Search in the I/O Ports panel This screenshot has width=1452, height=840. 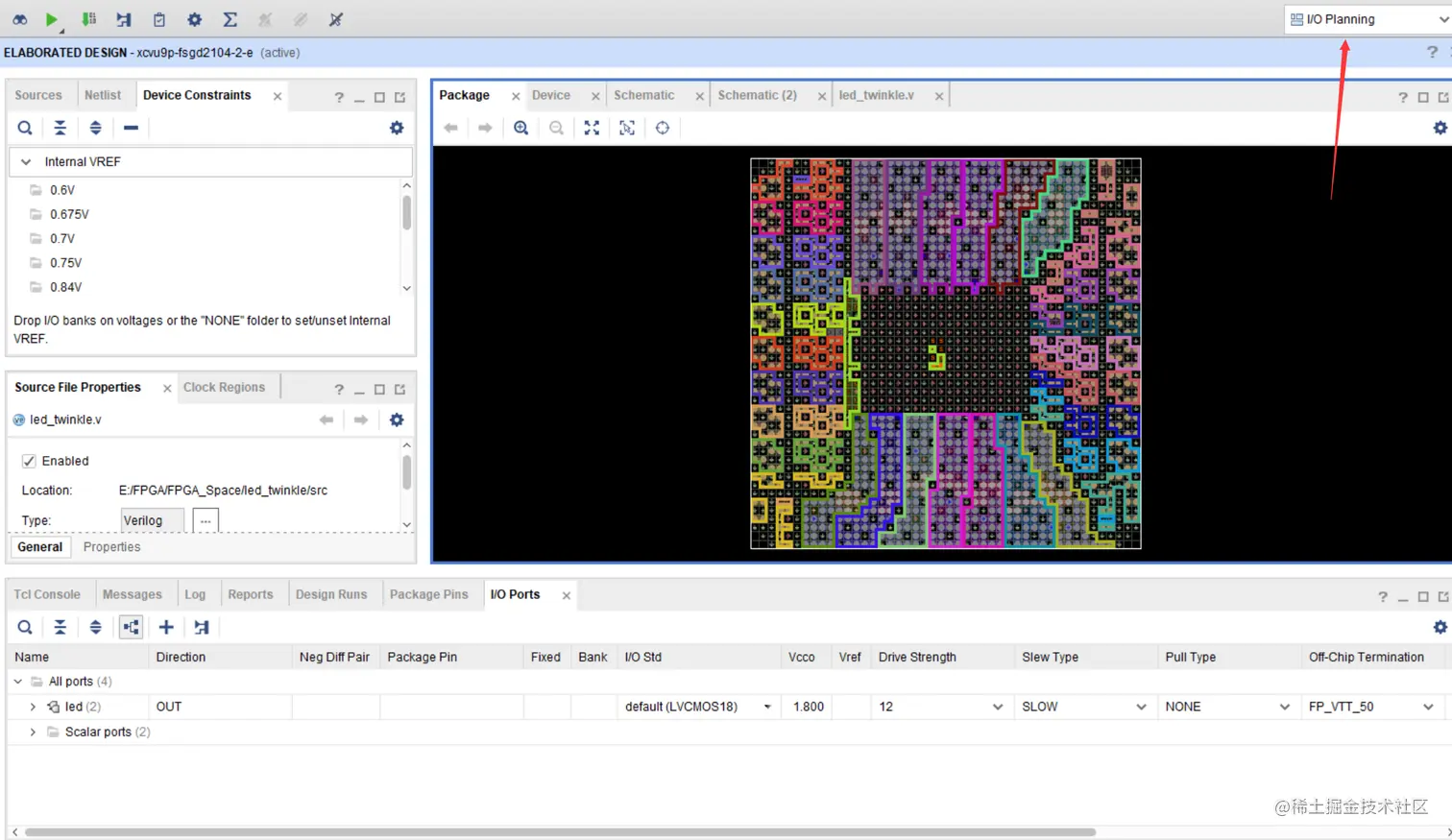point(25,627)
